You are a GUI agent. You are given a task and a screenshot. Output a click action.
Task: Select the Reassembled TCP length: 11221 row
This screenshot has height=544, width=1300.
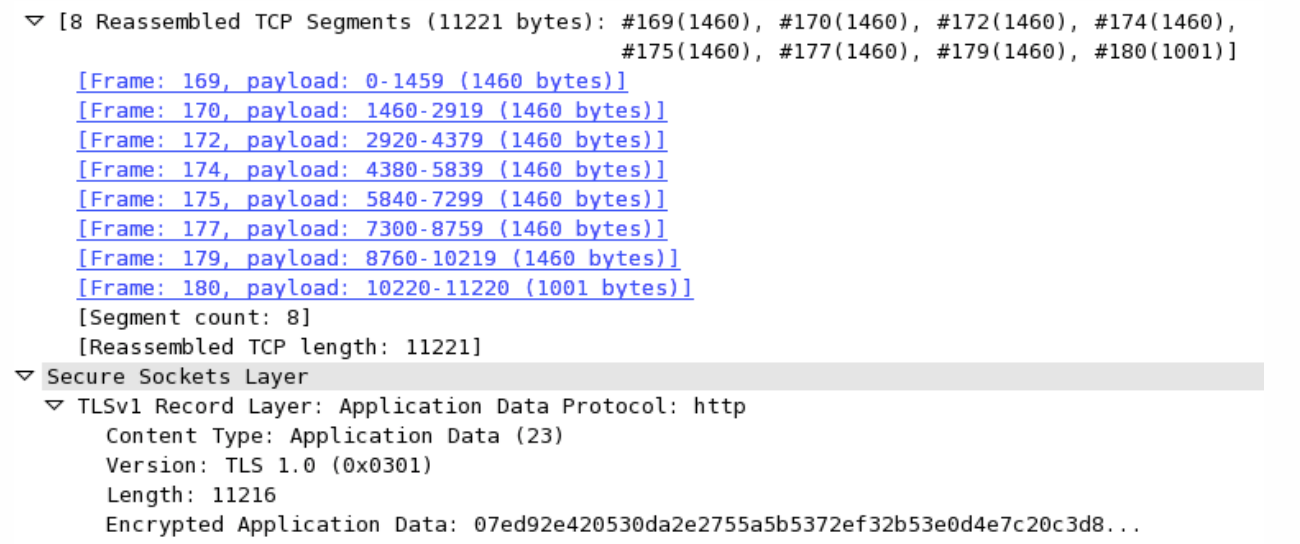[279, 348]
